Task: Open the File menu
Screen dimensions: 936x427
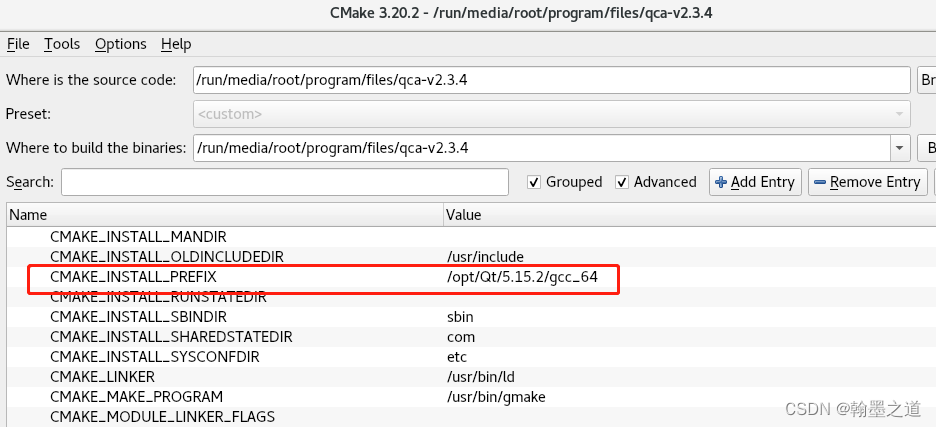Action: click(x=18, y=44)
